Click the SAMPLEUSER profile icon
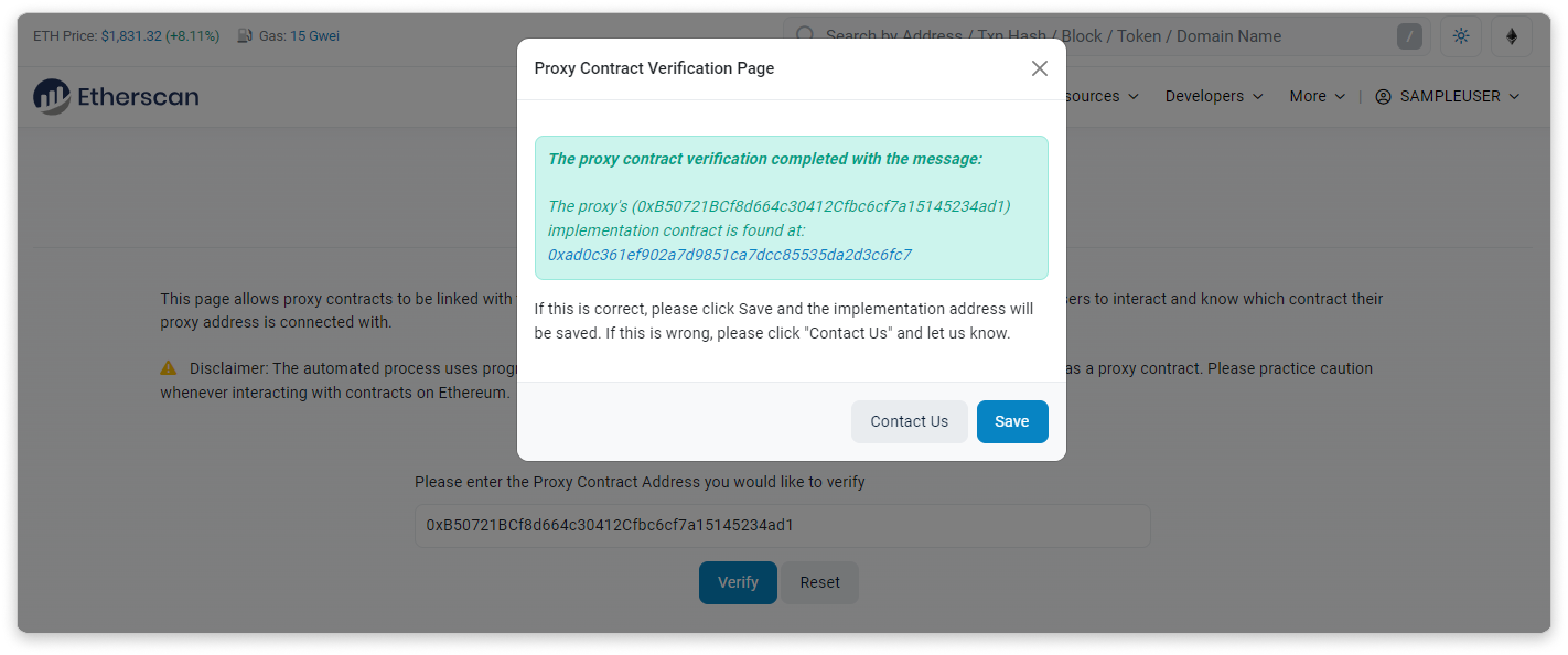1568x655 pixels. 1383,97
